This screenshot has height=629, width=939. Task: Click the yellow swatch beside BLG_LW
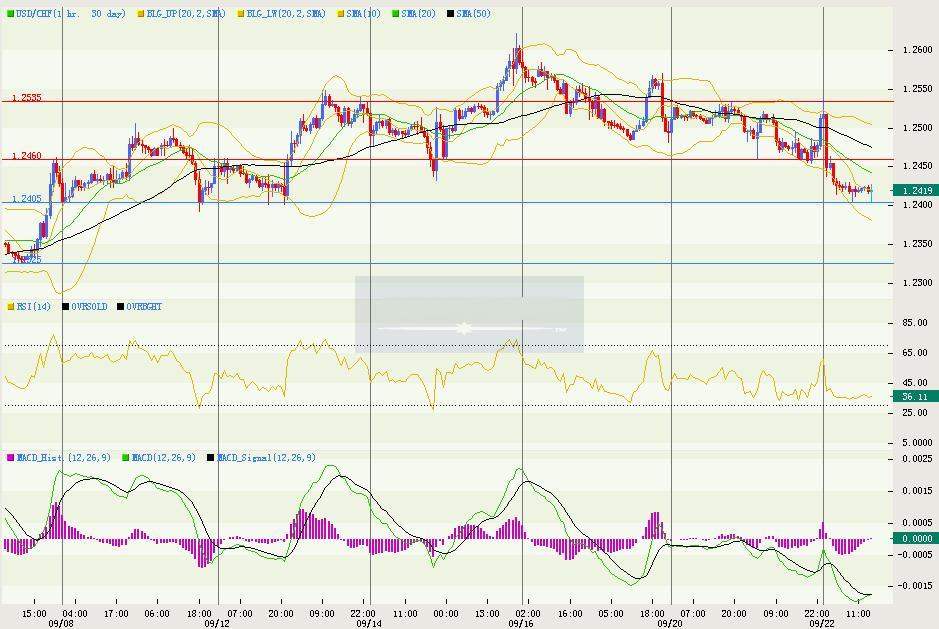pos(241,13)
